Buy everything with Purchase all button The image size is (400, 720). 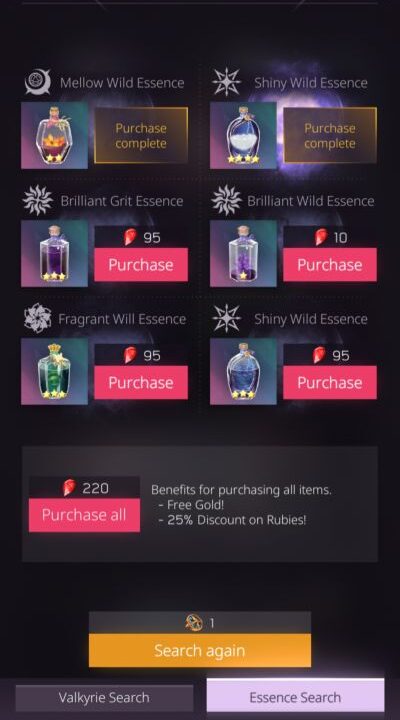click(x=84, y=515)
